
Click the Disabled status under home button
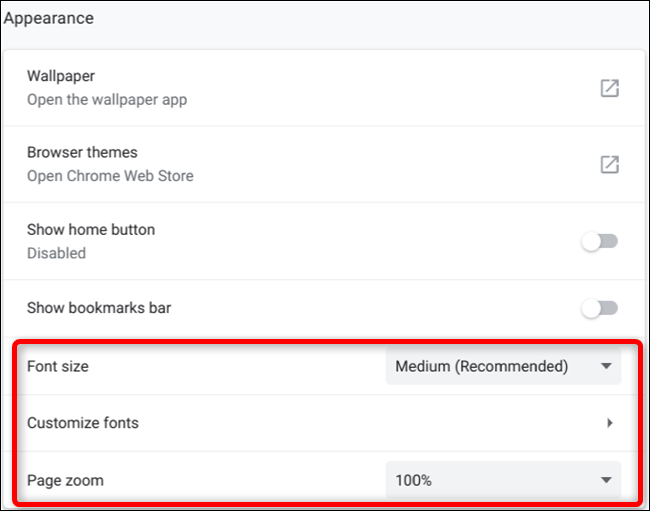(x=56, y=253)
